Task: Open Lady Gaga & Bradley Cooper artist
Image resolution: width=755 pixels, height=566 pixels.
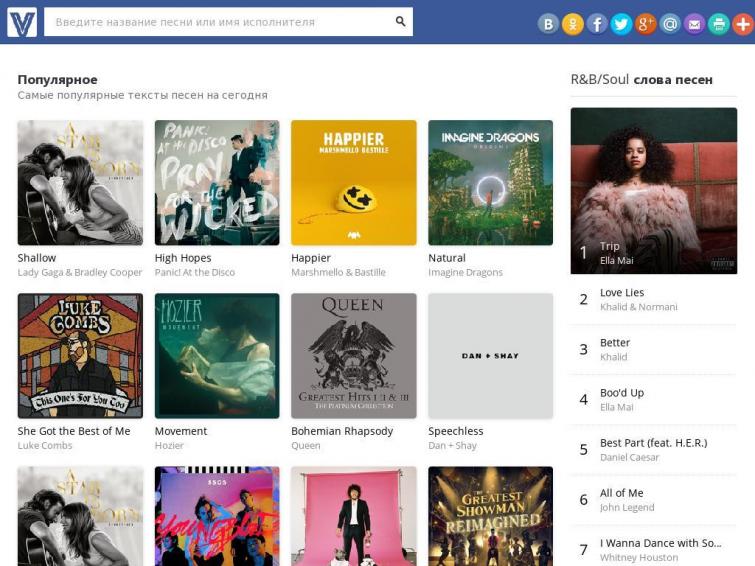Action: (80, 272)
